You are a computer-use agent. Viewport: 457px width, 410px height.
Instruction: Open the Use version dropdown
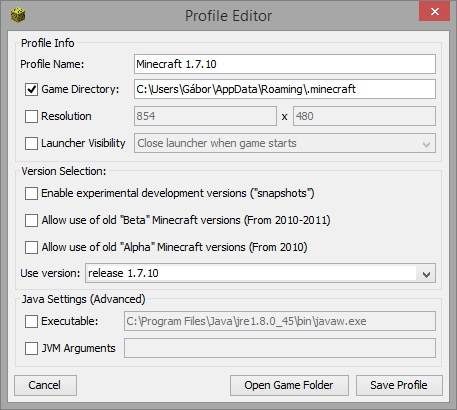pyautogui.click(x=426, y=273)
